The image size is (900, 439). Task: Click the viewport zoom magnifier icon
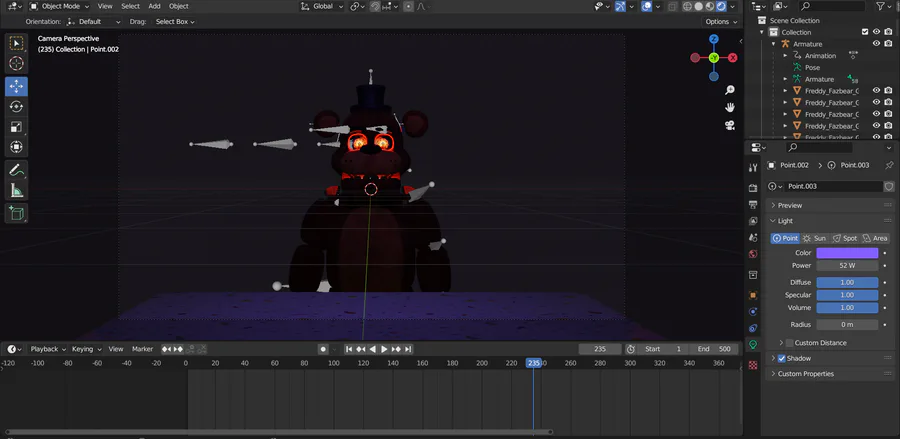coord(730,90)
